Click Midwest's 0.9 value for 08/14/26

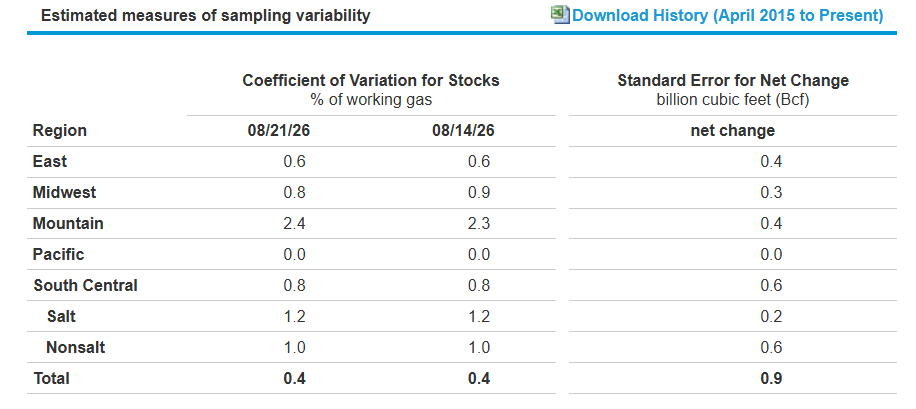pyautogui.click(x=479, y=192)
